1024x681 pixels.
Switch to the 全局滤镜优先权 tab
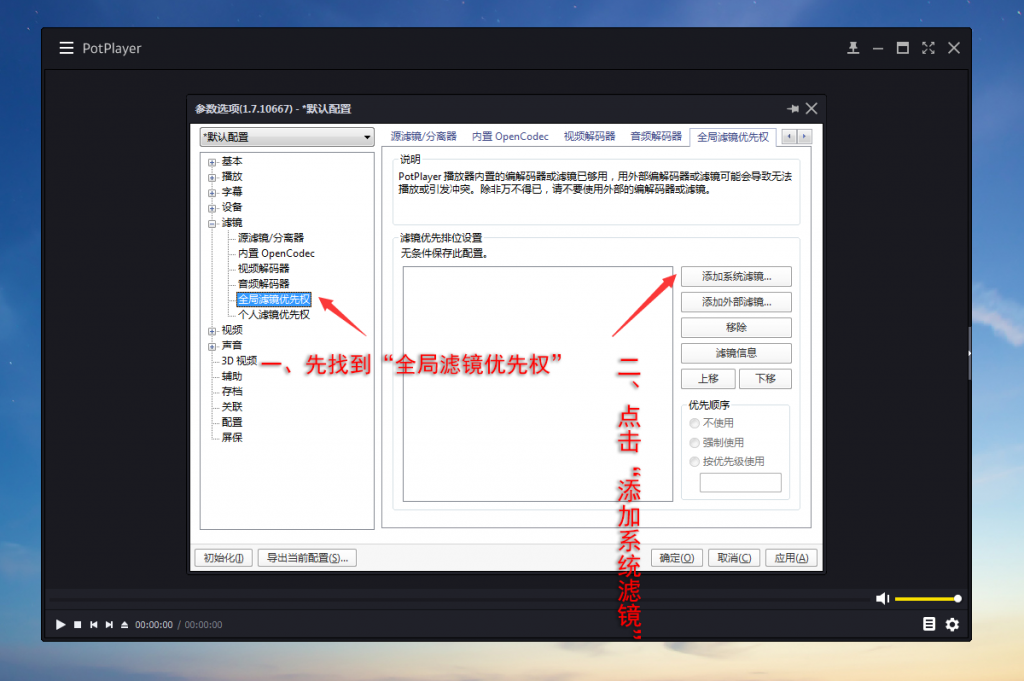point(733,137)
